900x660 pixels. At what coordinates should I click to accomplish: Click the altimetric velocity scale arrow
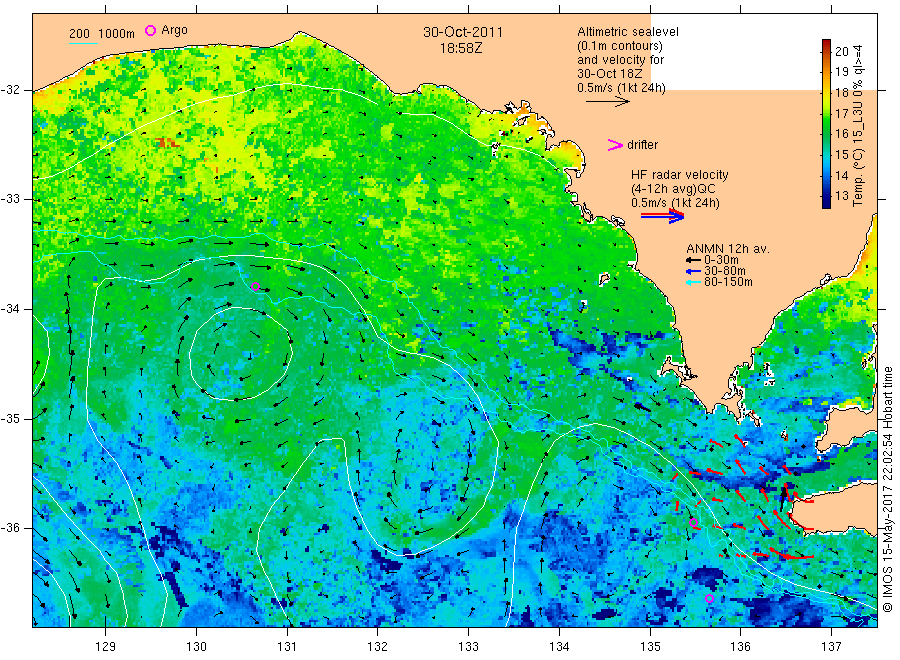(x=608, y=102)
